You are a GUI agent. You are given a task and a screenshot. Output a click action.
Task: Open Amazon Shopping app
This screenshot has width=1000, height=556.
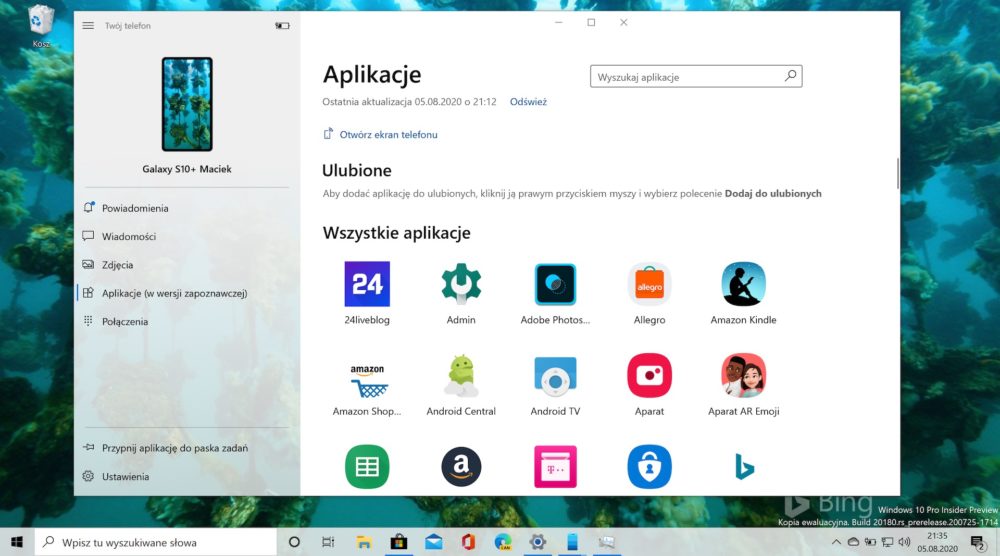click(x=367, y=381)
